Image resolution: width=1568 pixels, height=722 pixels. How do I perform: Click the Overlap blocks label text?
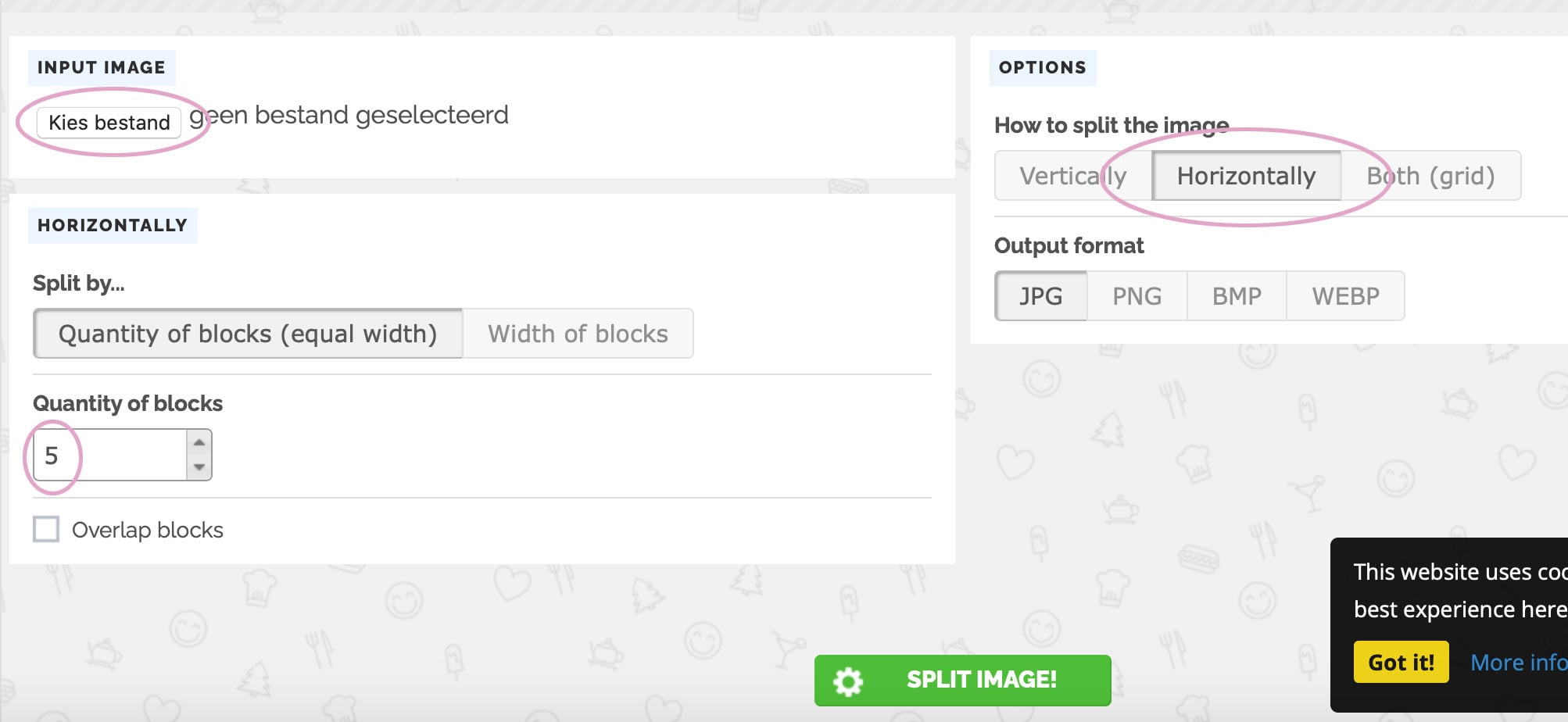(148, 530)
